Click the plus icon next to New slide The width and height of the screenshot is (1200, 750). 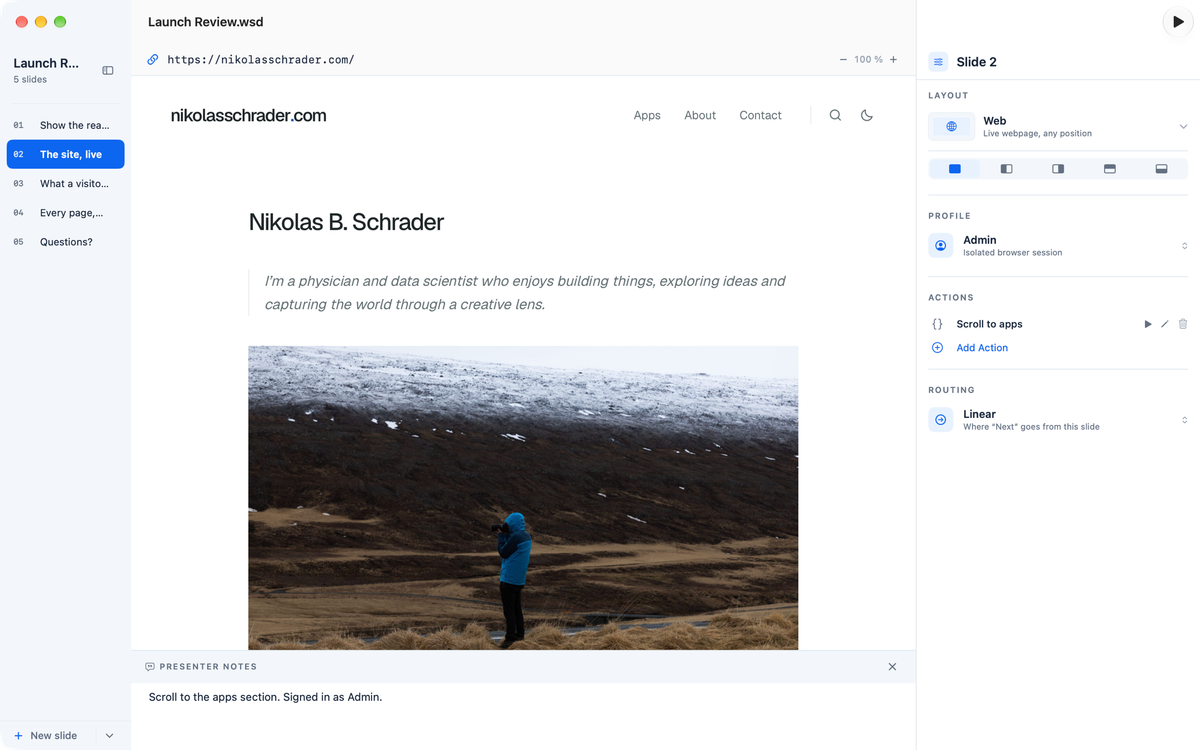point(18,736)
